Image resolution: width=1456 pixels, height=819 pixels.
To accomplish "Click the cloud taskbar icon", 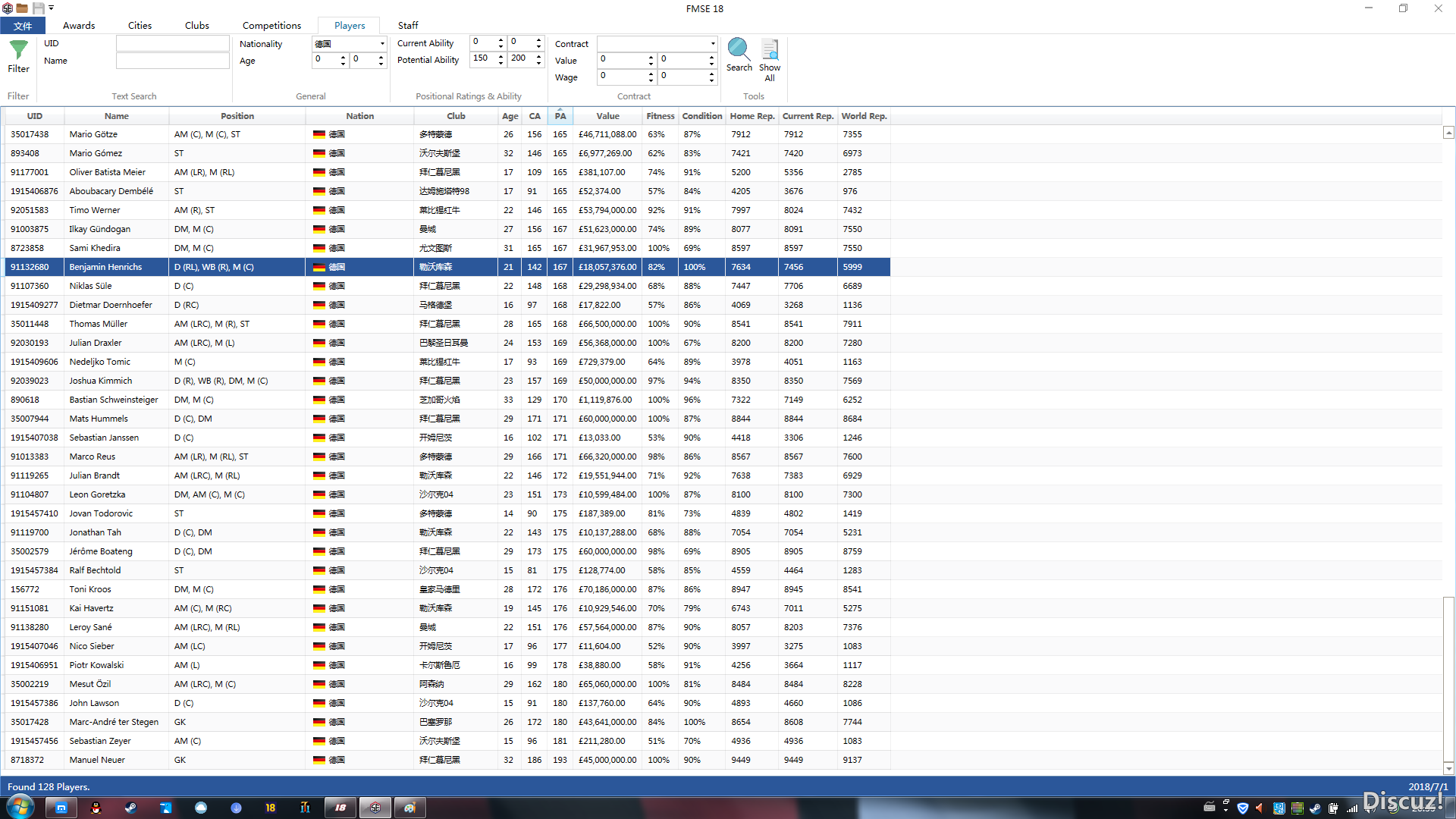I will point(201,808).
